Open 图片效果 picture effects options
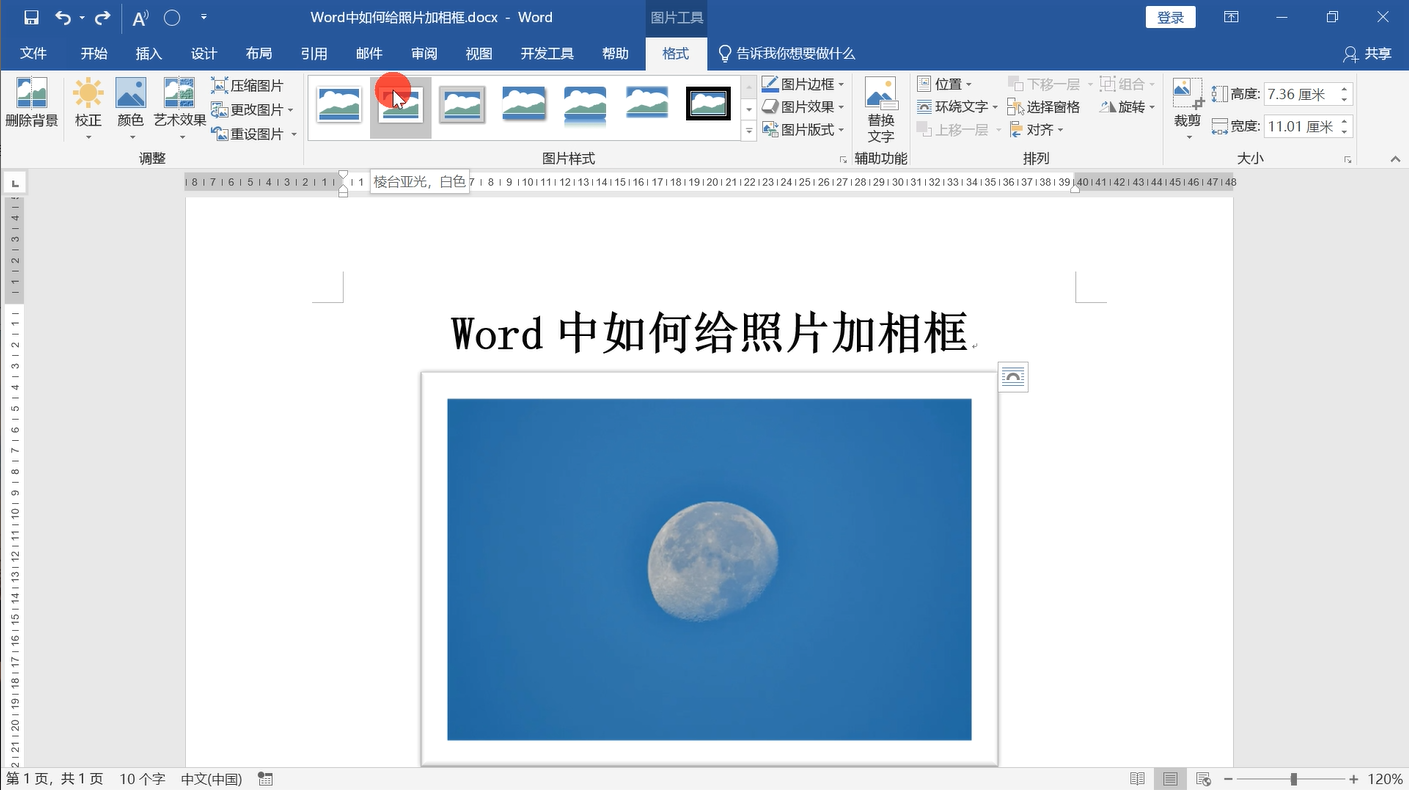Screen dimensions: 1409x790 tap(802, 106)
